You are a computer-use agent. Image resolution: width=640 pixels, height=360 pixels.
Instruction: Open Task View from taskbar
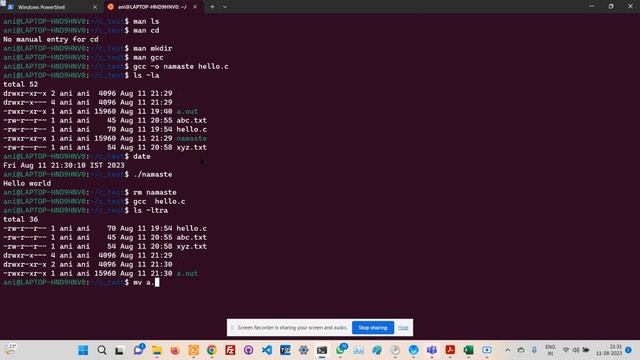click(120, 350)
